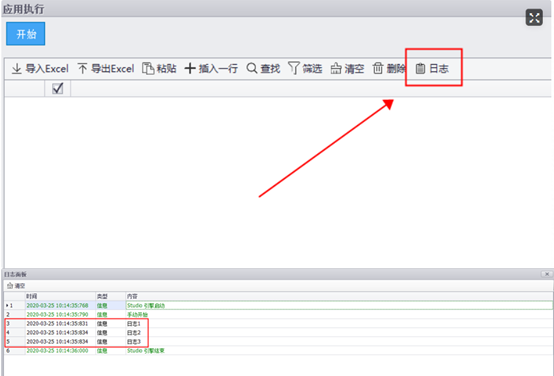This screenshot has width=554, height=376.
Task: Insert a row with 插入一行
Action: pos(211,68)
